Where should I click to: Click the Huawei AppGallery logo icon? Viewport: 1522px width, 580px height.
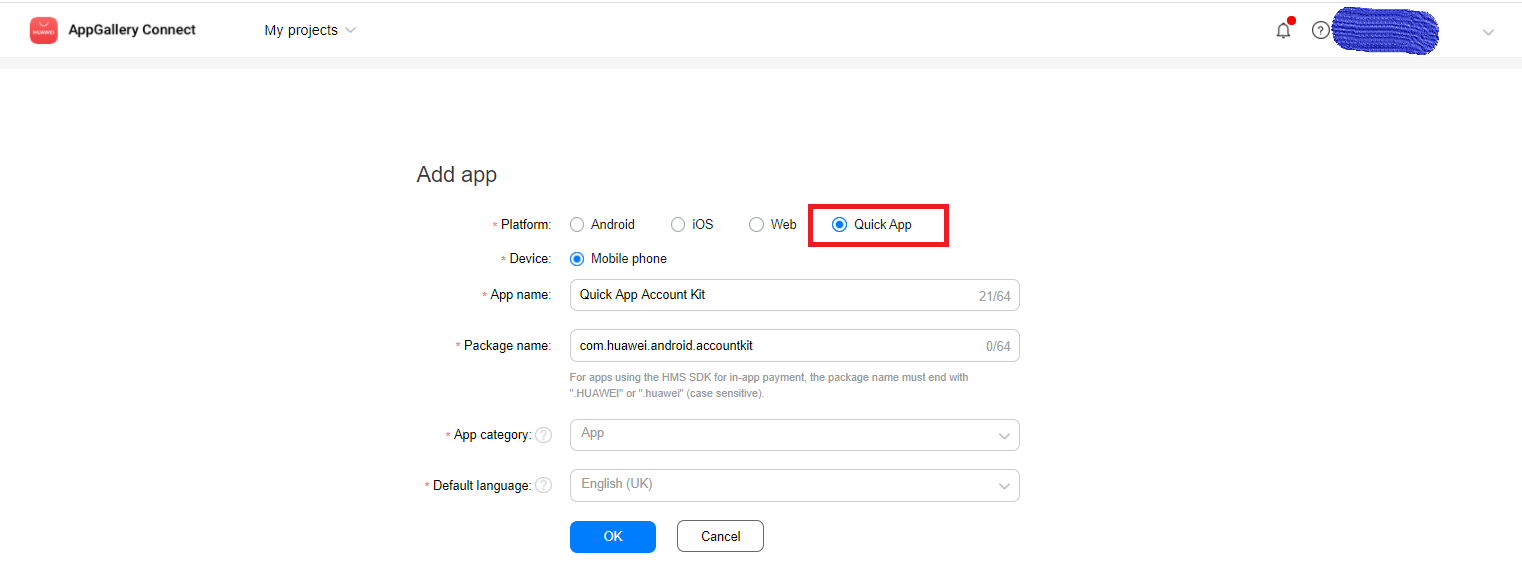pyautogui.click(x=44, y=31)
